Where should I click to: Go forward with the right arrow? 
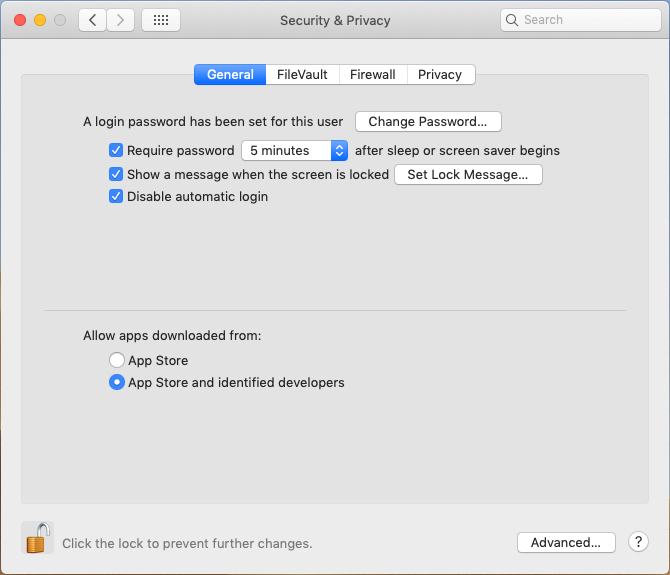tap(121, 20)
